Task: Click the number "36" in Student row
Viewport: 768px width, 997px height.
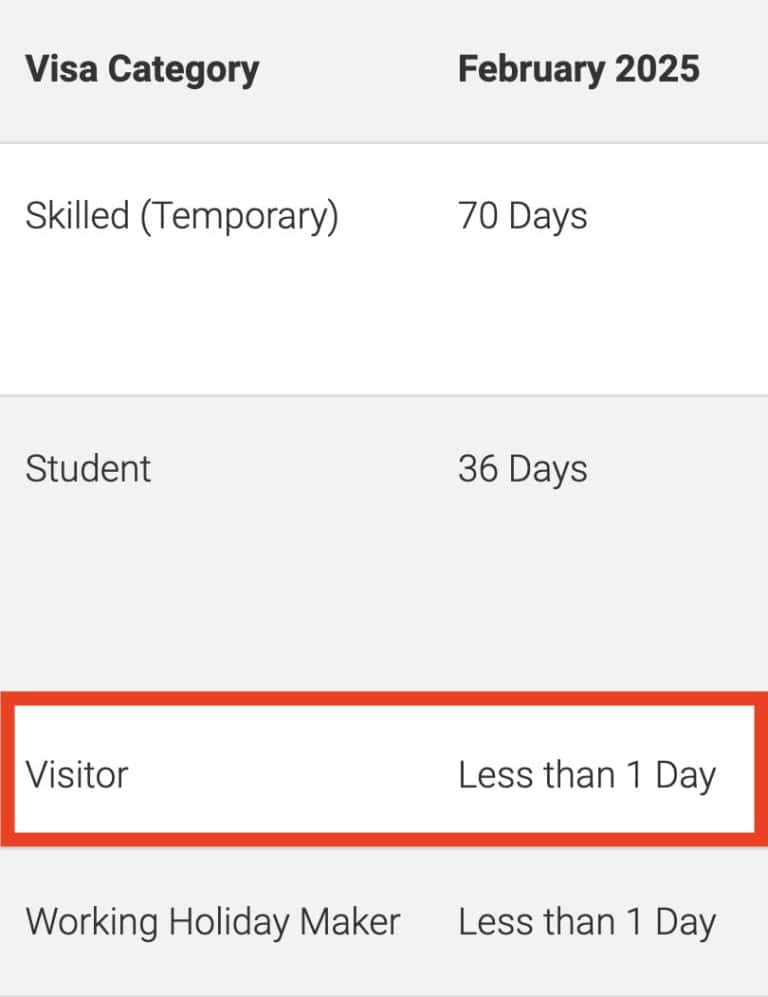Action: (476, 469)
